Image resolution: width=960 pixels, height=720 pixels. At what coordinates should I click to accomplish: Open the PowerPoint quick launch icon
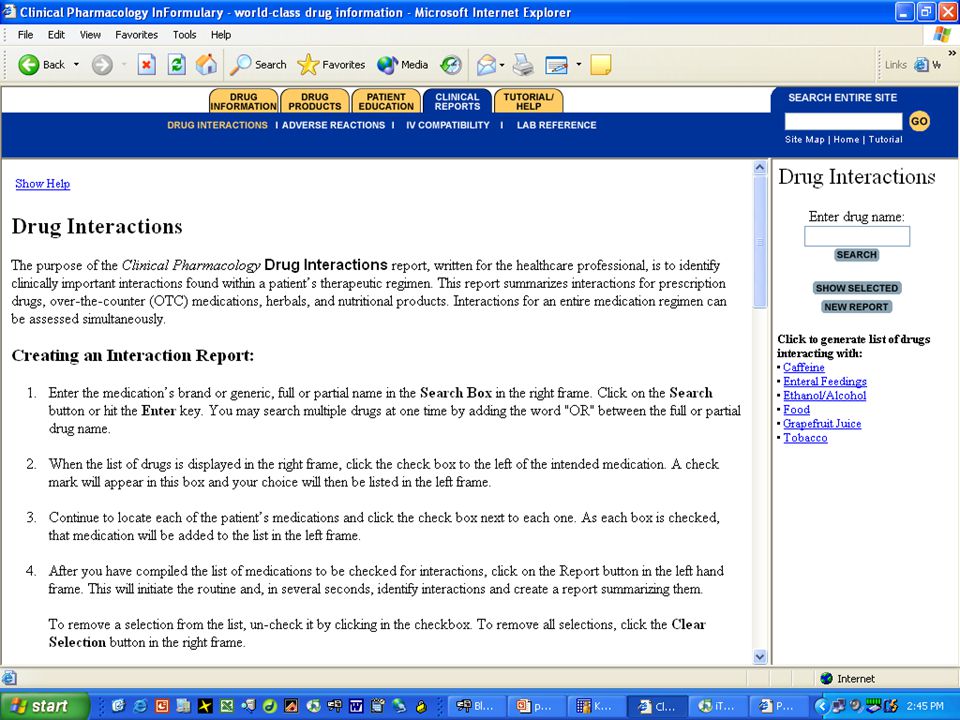coord(162,706)
